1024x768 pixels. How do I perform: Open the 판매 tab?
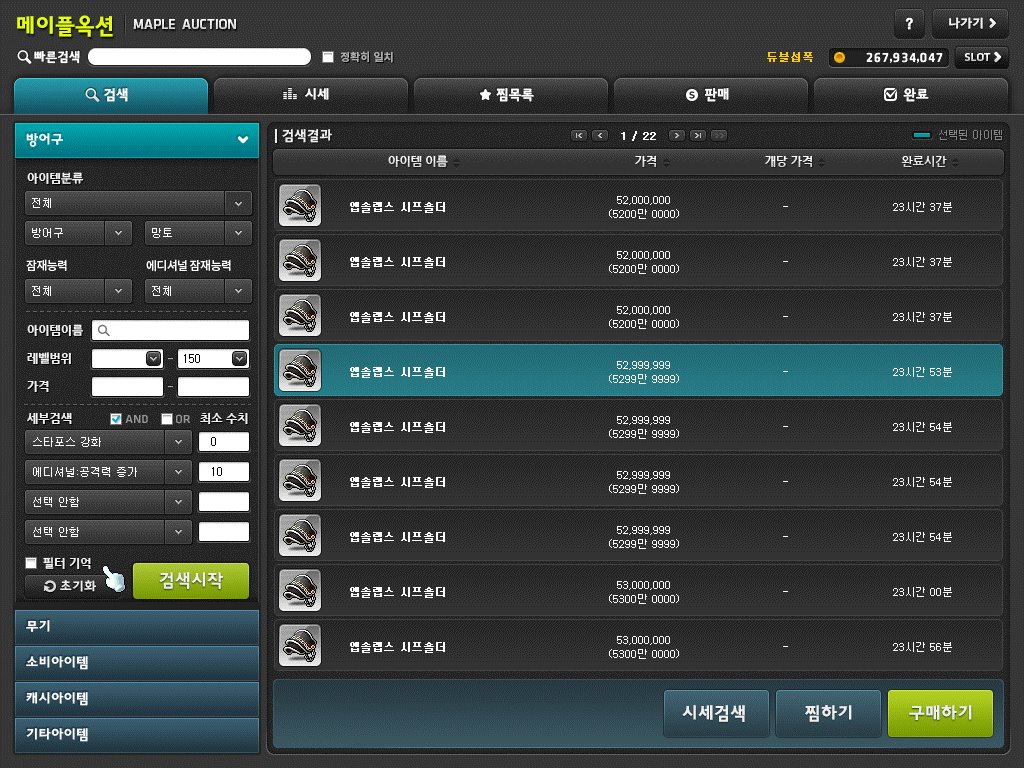click(711, 95)
